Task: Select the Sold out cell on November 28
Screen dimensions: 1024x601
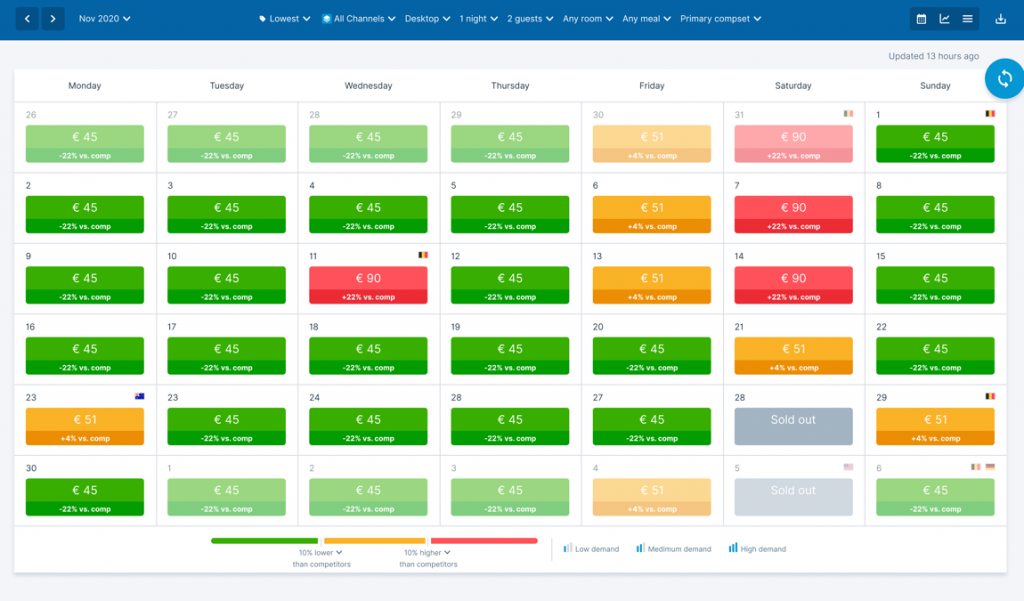Action: 793,425
